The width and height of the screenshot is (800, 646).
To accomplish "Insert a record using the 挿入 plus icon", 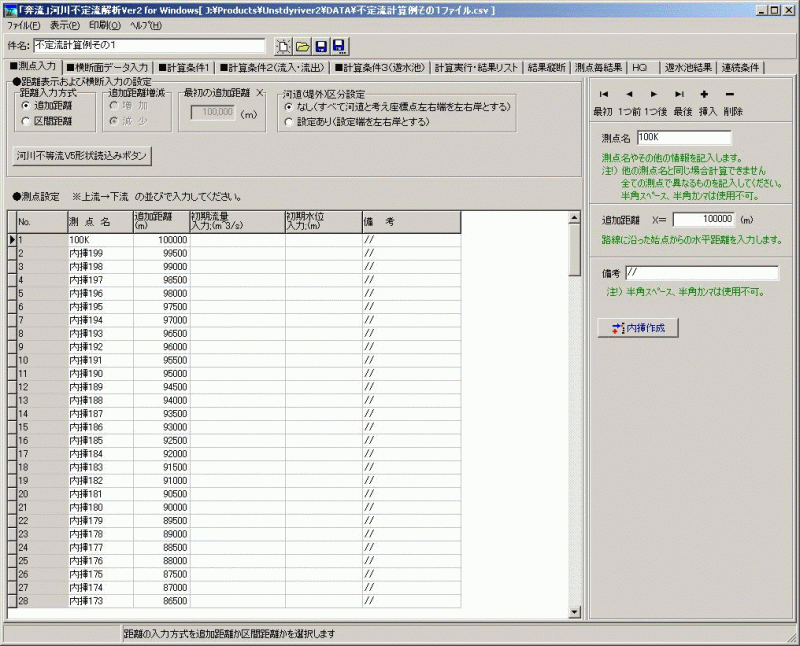I will (x=705, y=93).
